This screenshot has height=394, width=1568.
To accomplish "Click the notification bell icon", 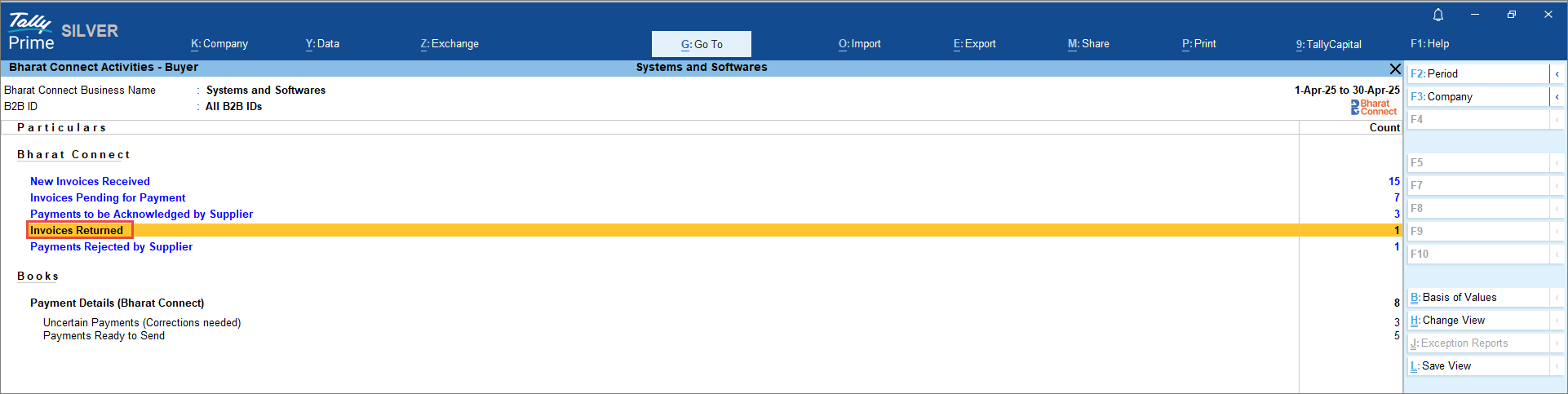I will [x=1438, y=15].
